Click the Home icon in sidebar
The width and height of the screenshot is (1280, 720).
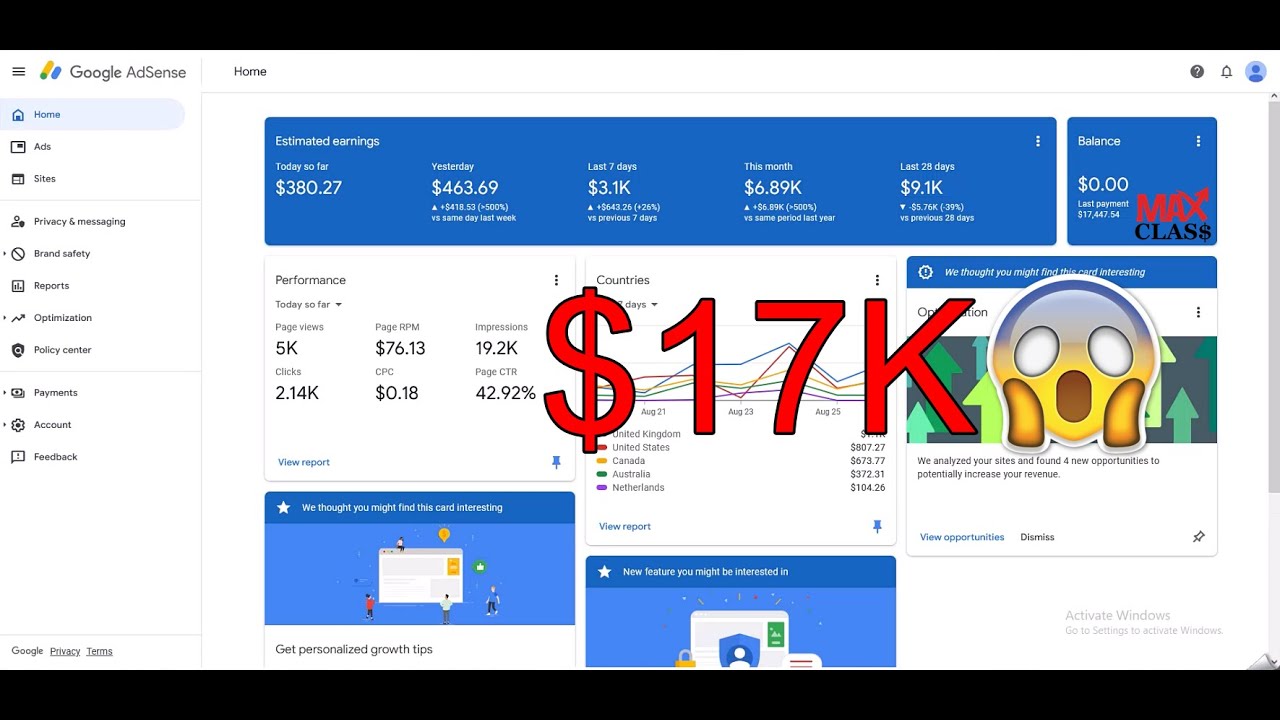click(x=18, y=115)
